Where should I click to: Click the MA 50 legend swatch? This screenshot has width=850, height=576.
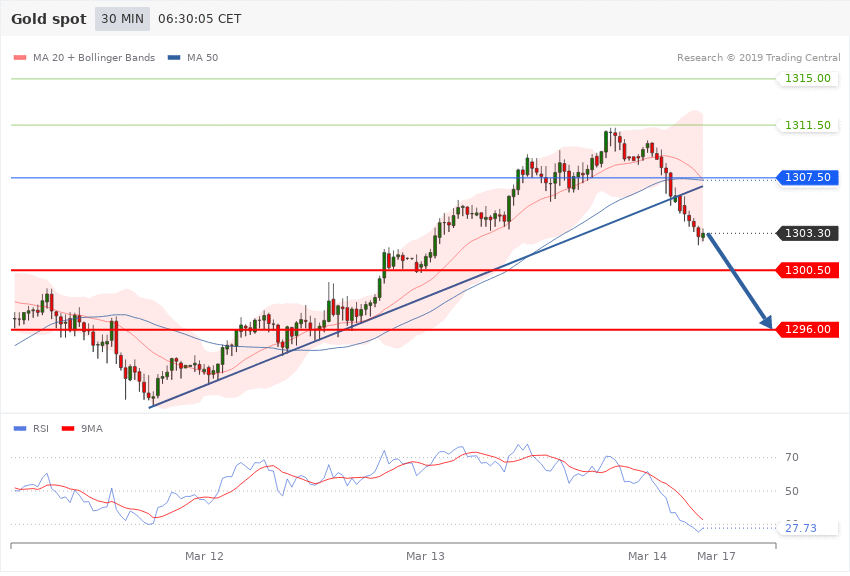pyautogui.click(x=174, y=57)
